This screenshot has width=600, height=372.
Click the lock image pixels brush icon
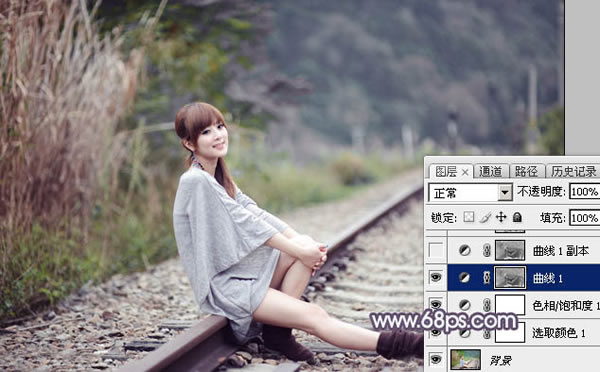[x=485, y=217]
